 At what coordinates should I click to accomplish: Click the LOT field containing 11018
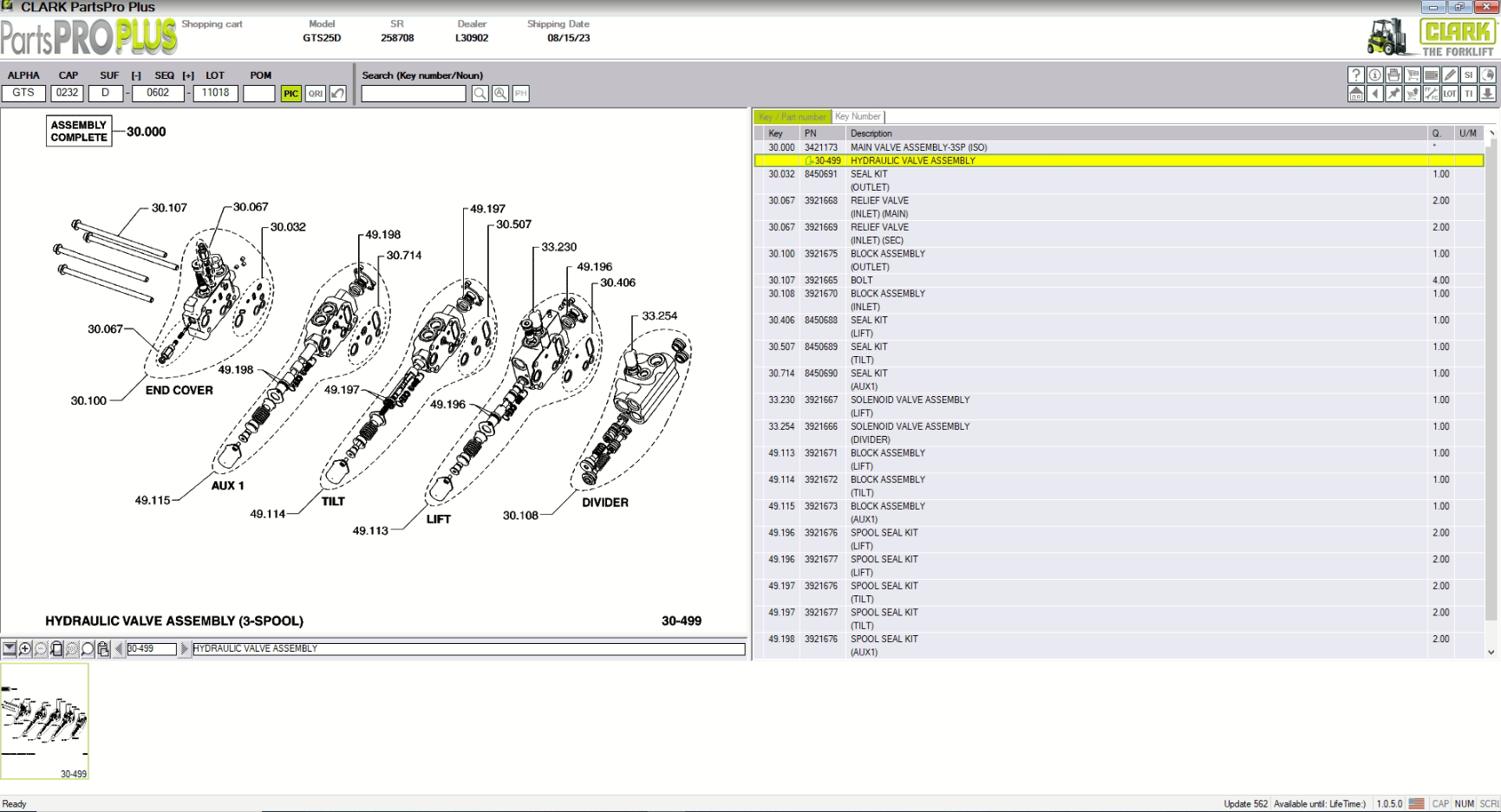point(215,93)
